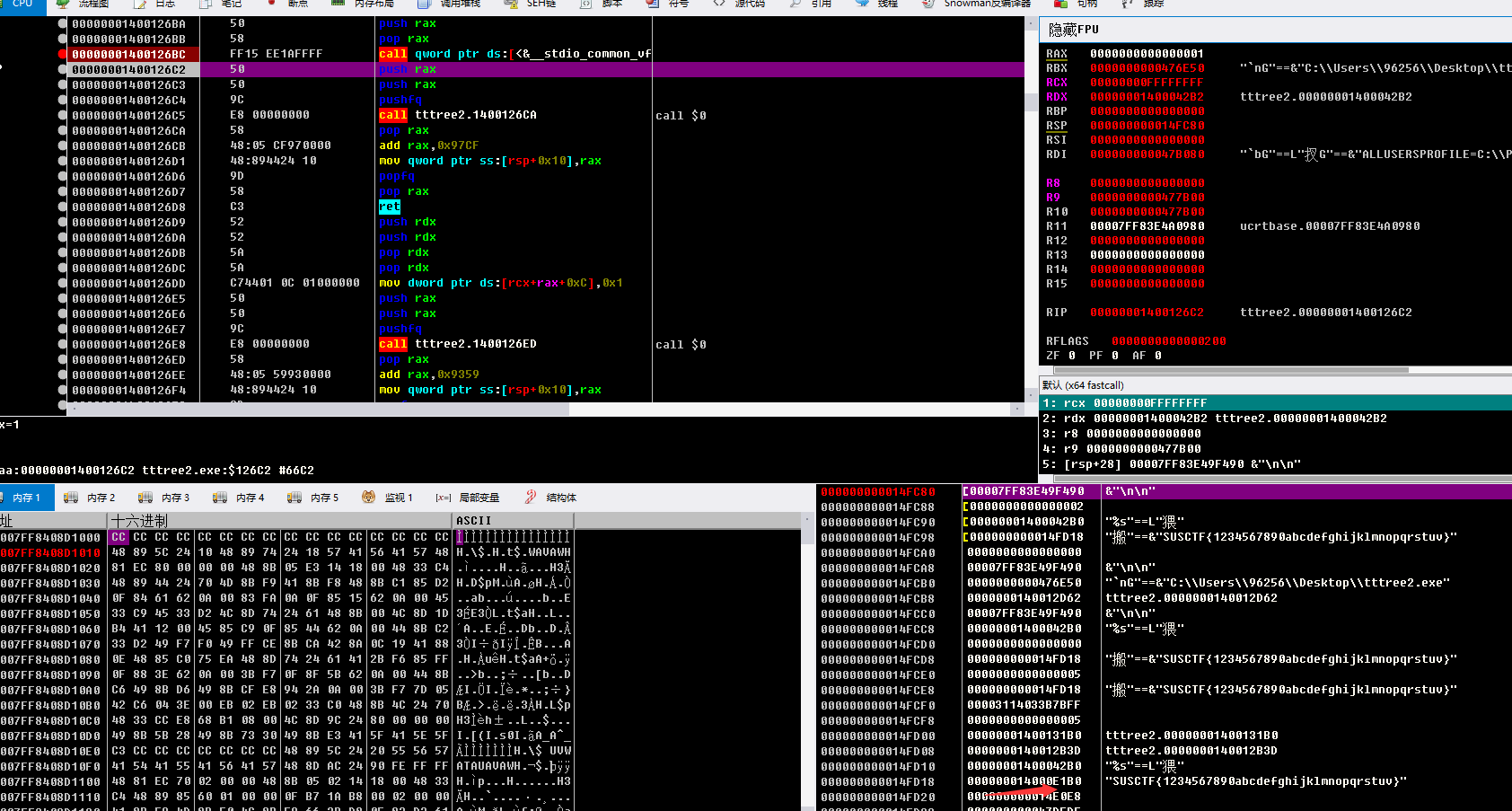Click the RBX register value 000000000047 6E50

(x=1147, y=68)
